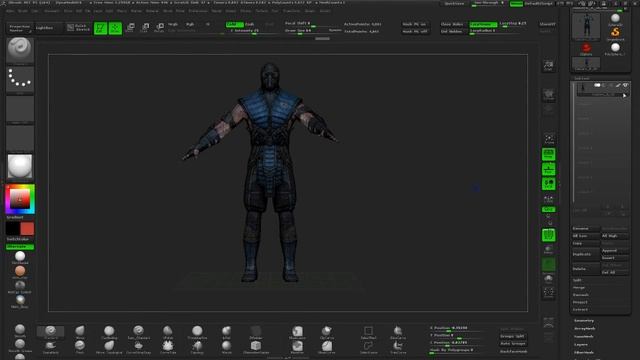Select the SimpleBrush S tool icon
Image resolution: width=640 pixels, height=360 pixels.
(x=615, y=33)
